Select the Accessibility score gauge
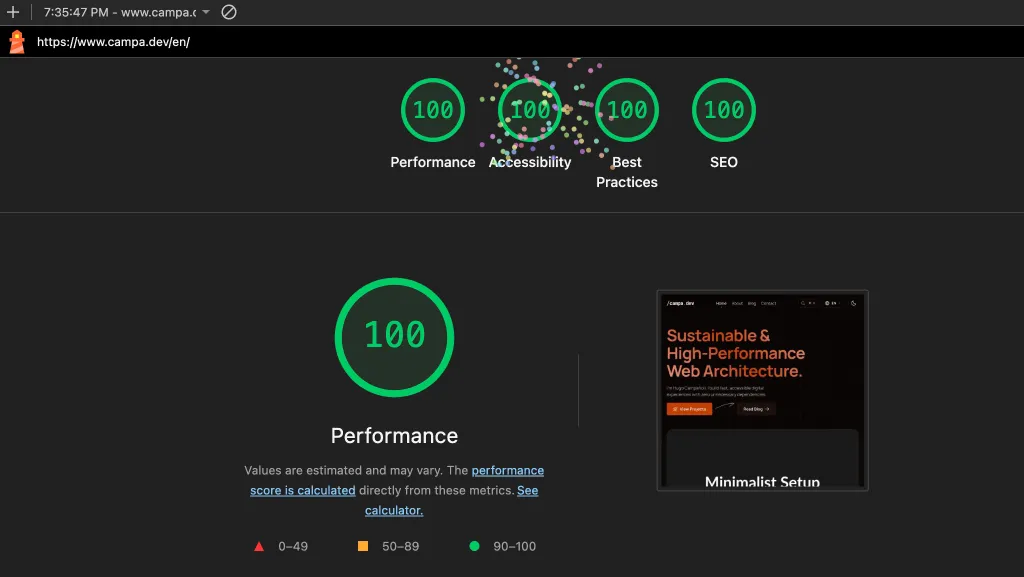This screenshot has height=577, width=1024. coord(529,110)
